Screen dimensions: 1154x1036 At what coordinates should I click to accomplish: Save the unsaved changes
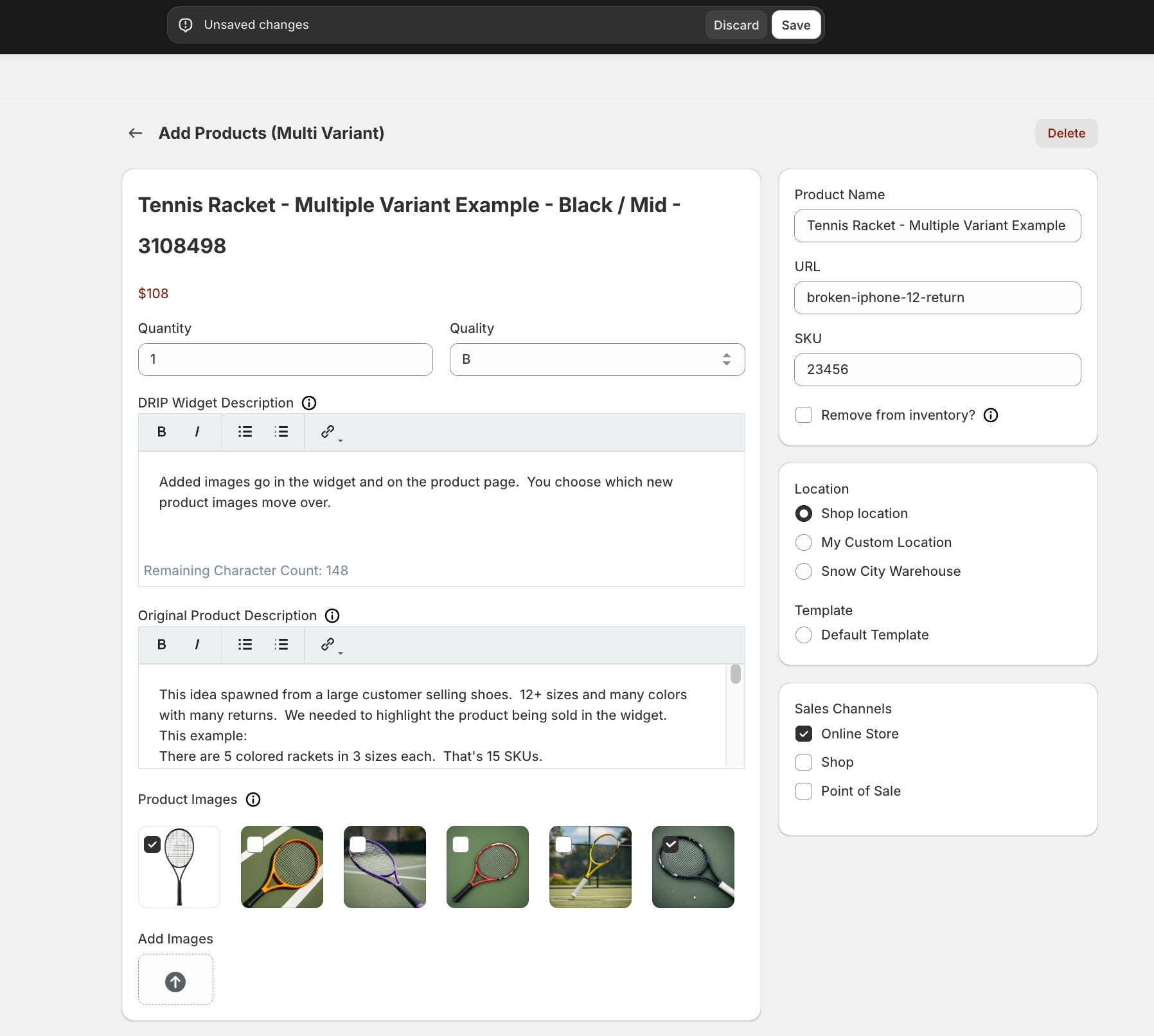795,25
